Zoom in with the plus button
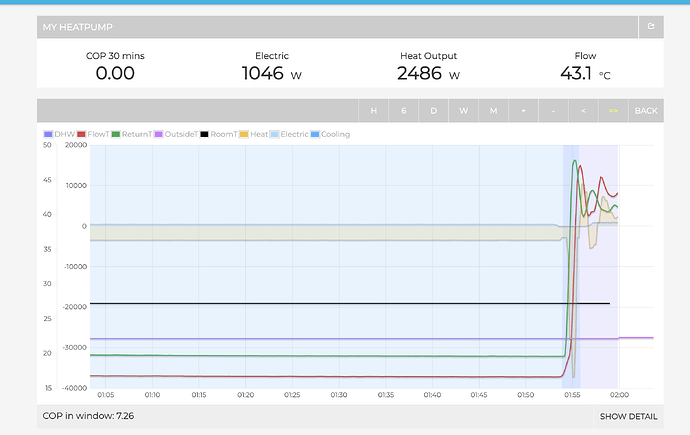Viewport: 690px width, 435px height. pyautogui.click(x=523, y=111)
